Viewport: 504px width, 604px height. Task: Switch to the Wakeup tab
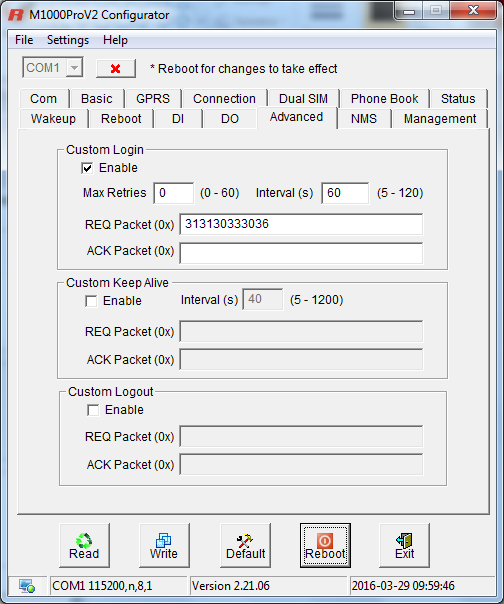53,119
